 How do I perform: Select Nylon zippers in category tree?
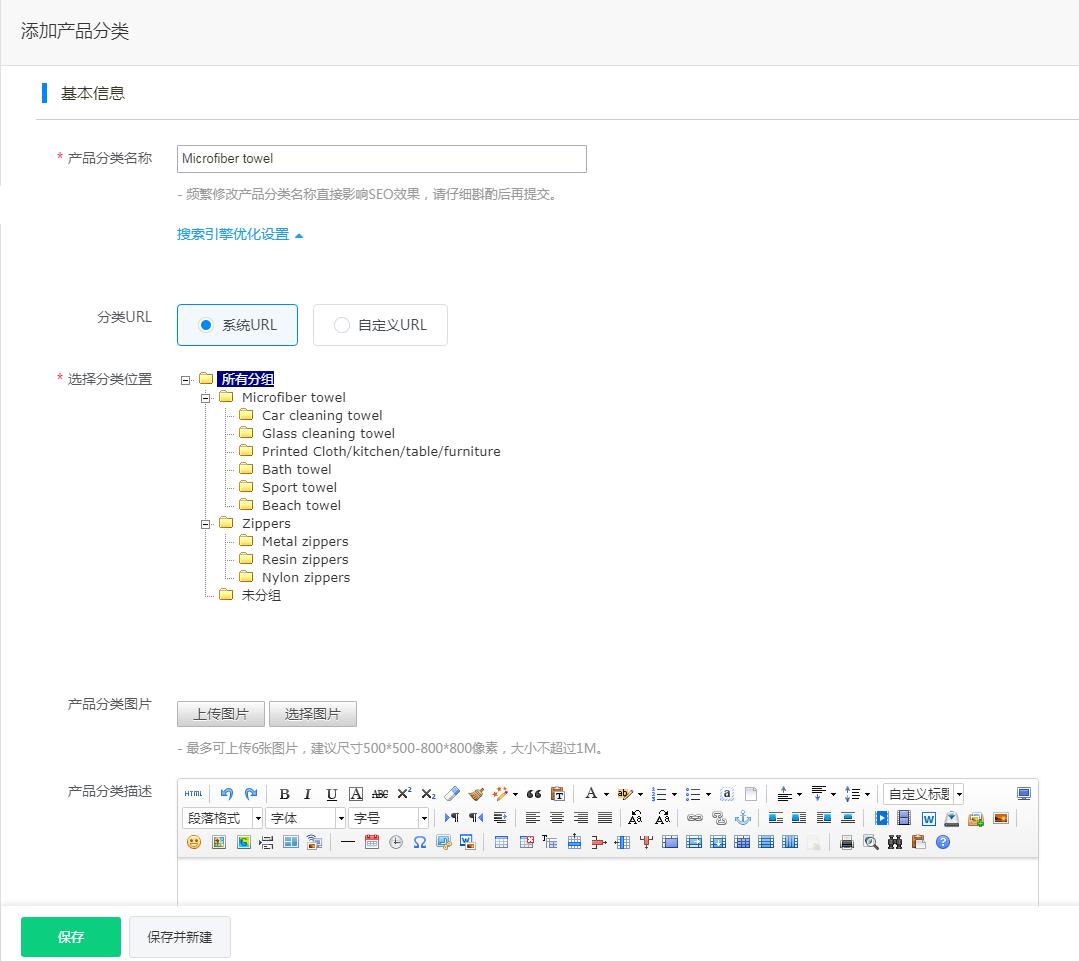(305, 578)
